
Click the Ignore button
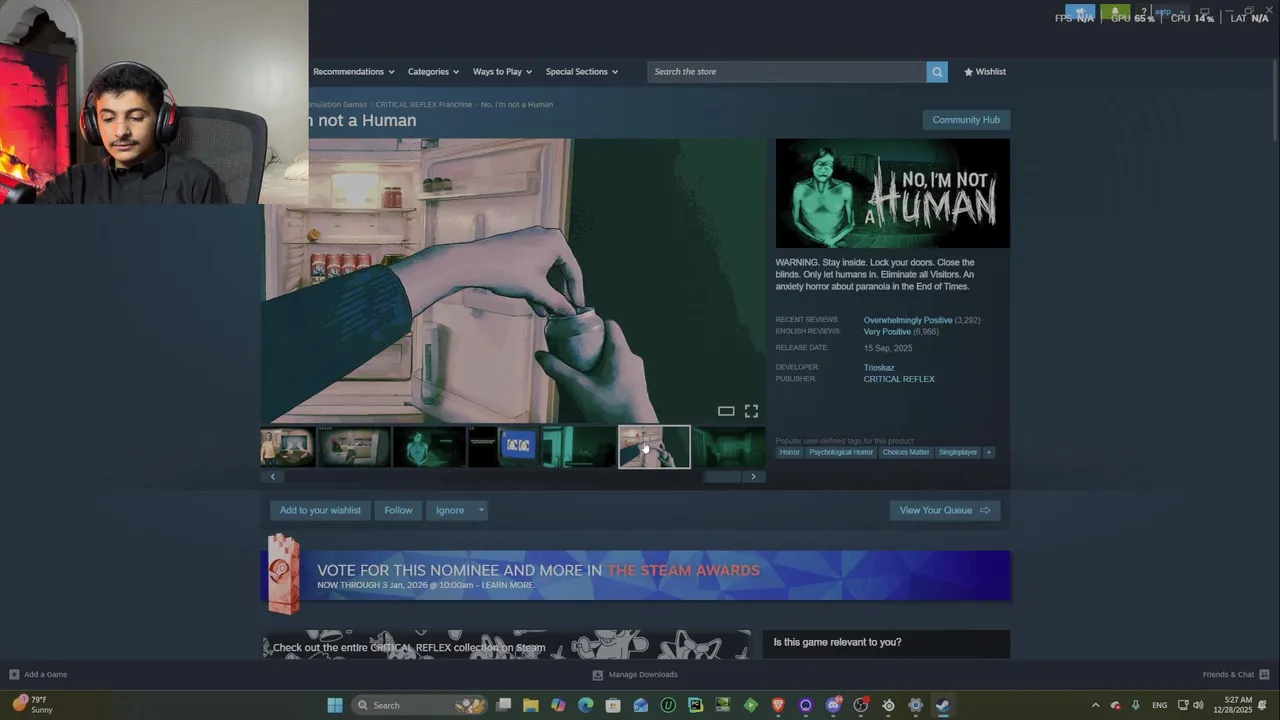point(450,510)
